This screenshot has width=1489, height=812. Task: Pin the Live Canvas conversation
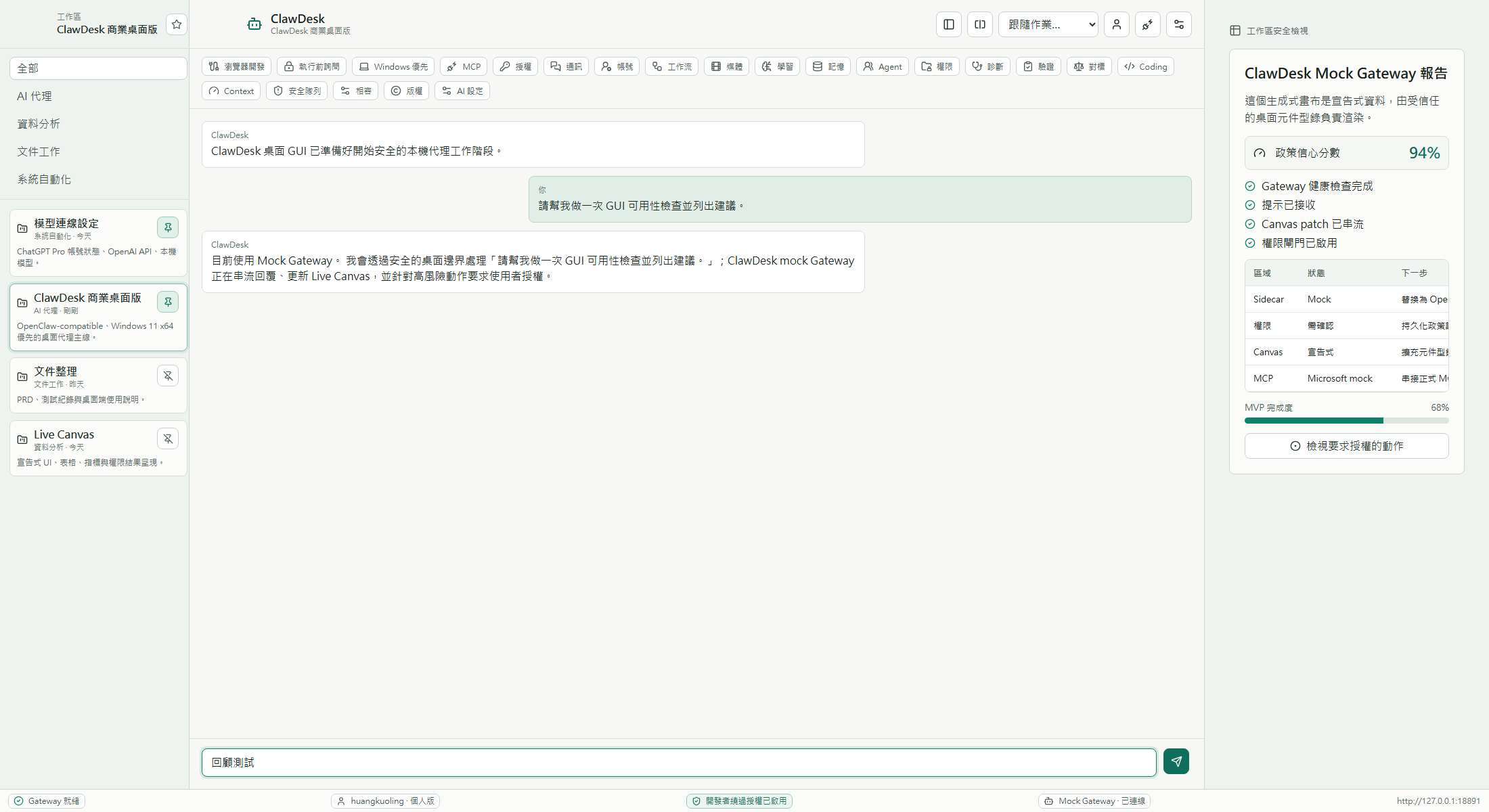pos(168,438)
